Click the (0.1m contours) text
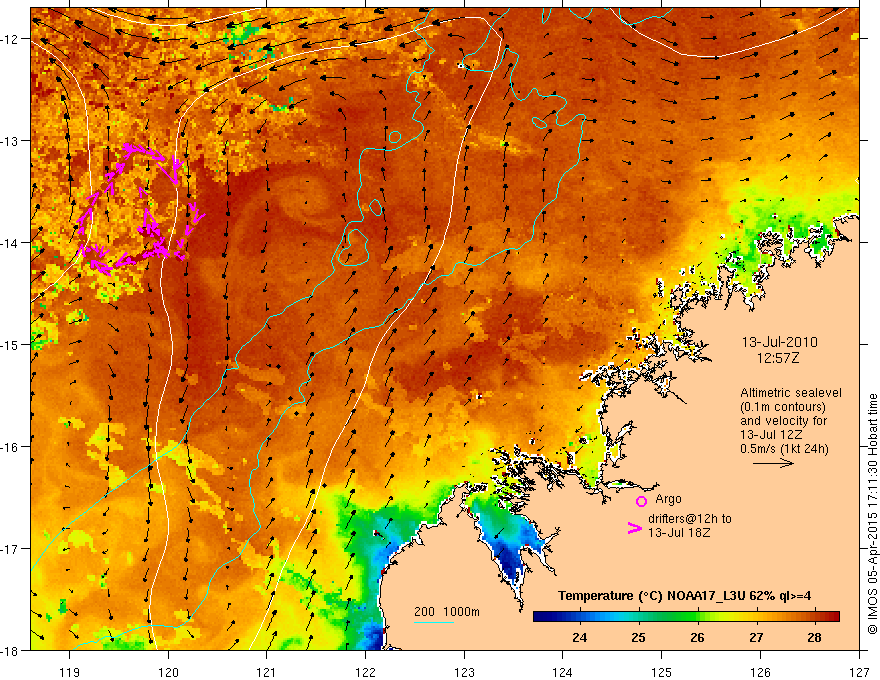Image resolution: width=880 pixels, height=680 pixels. 783,407
